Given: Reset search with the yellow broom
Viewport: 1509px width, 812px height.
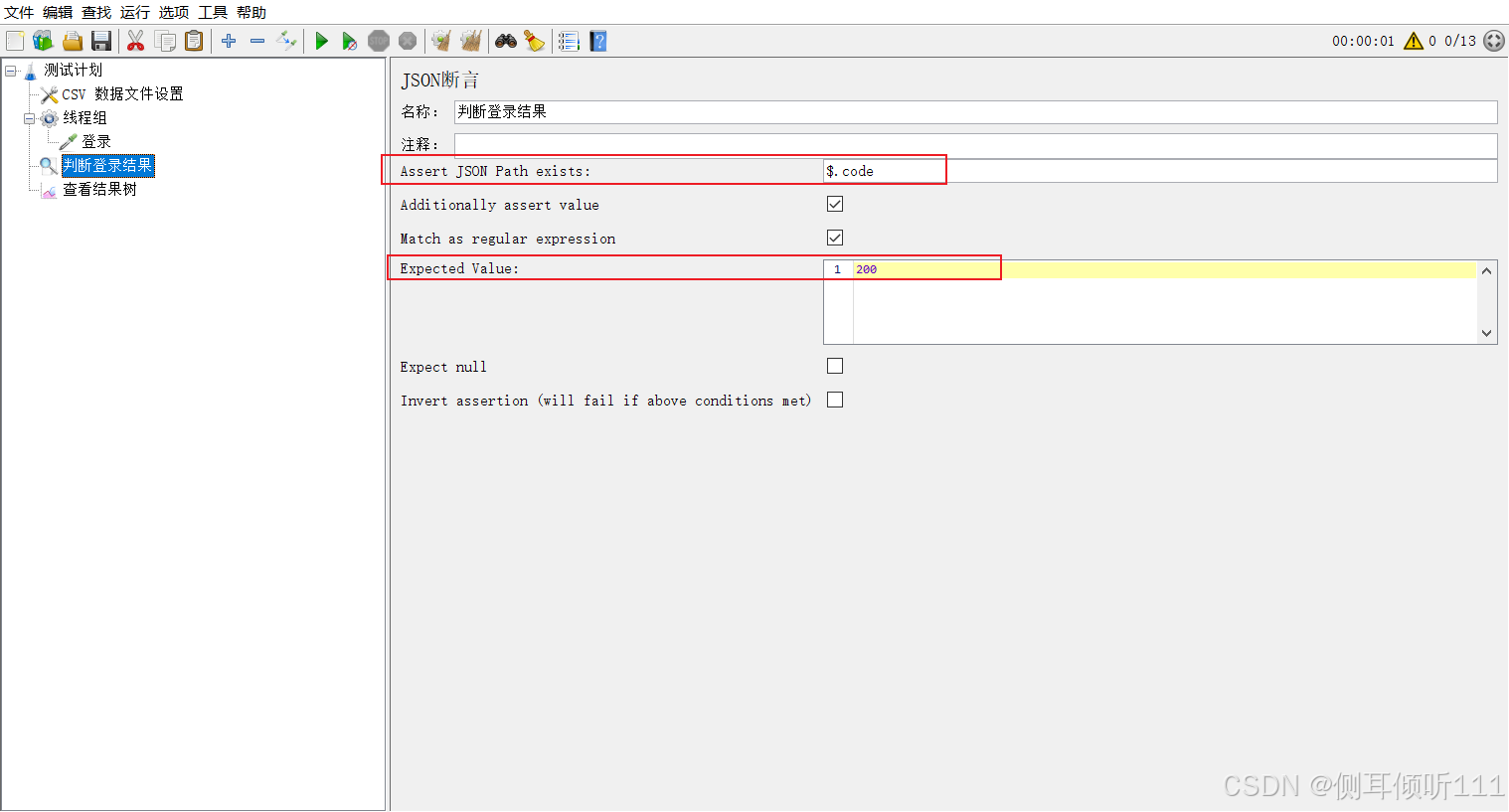Looking at the screenshot, I should (535, 41).
